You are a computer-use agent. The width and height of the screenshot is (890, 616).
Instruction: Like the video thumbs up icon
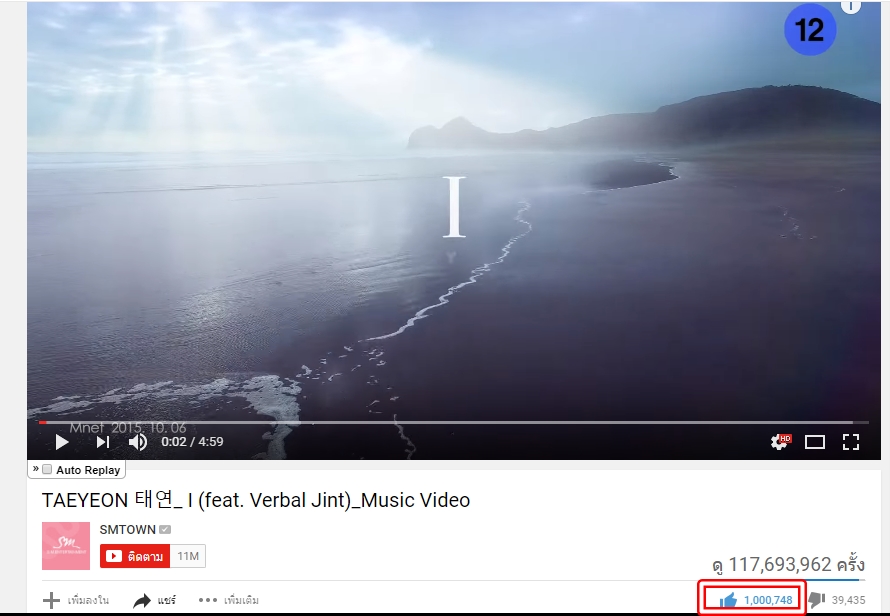coord(728,600)
